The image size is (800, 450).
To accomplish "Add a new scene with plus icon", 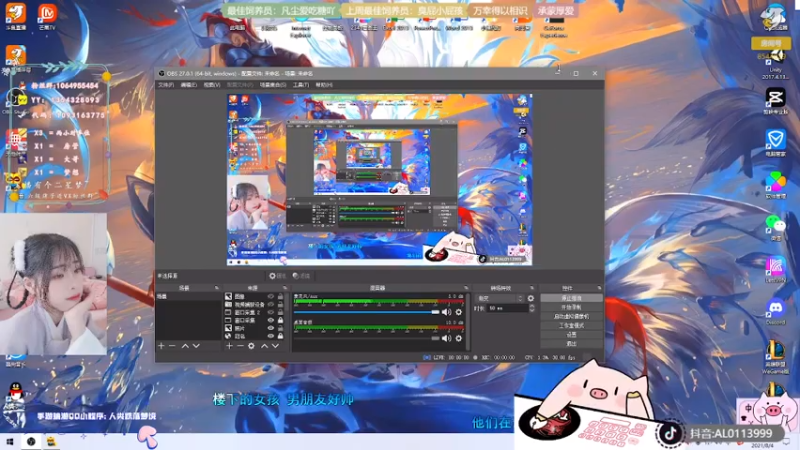I will (x=161, y=346).
